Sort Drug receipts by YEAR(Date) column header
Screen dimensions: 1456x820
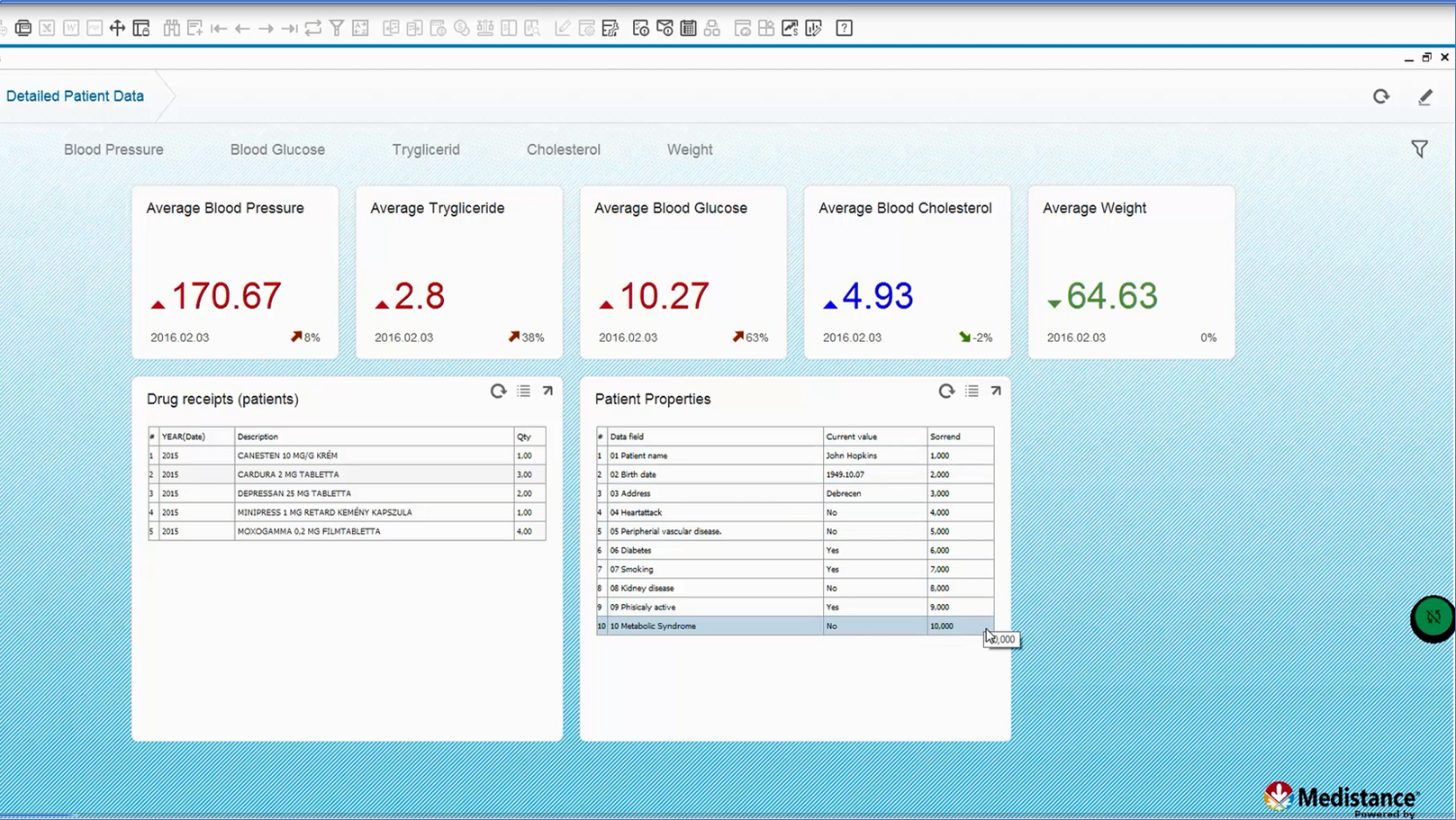(196, 437)
